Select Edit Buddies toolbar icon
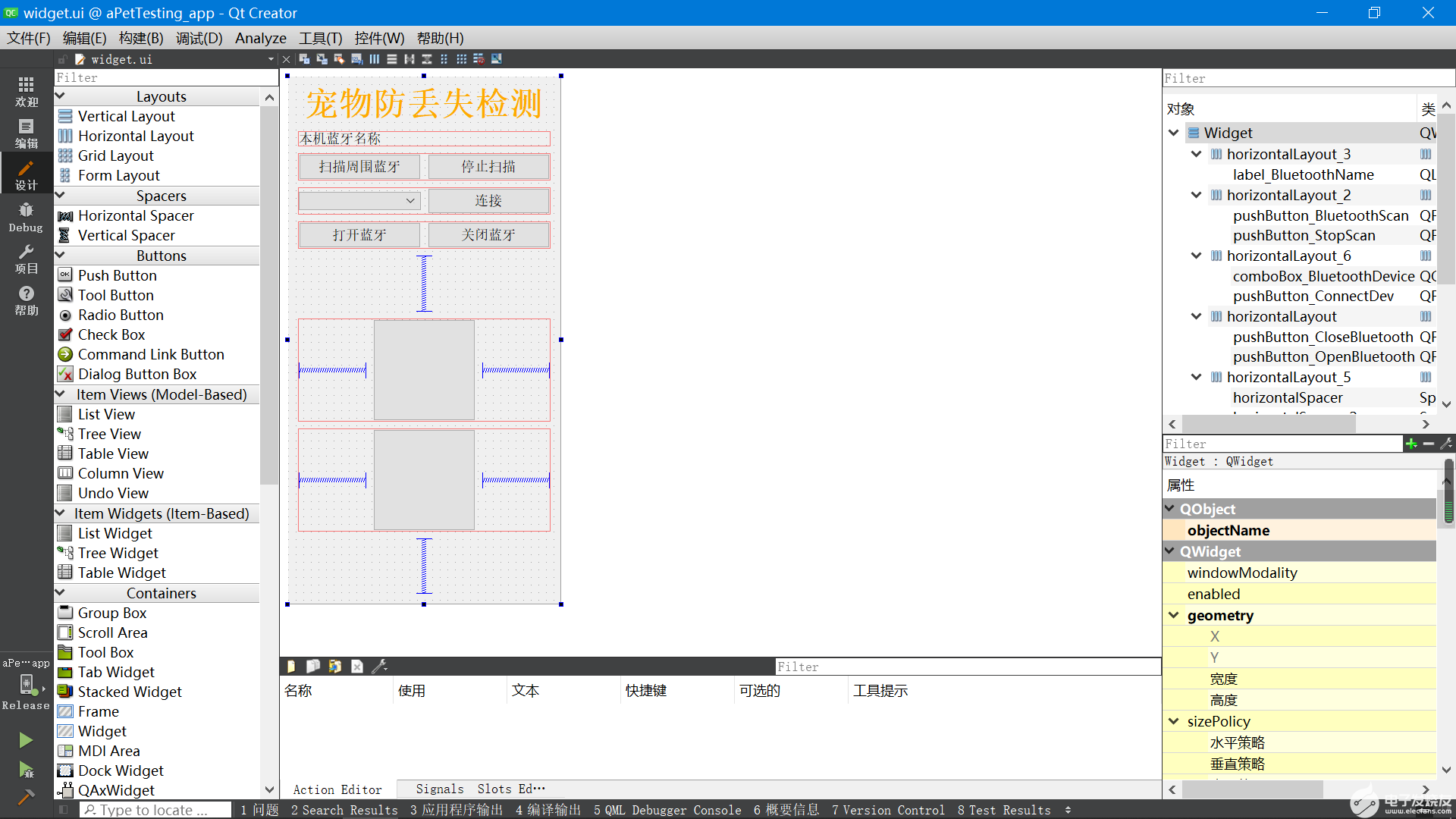Viewport: 1456px width, 819px height. pyautogui.click(x=339, y=58)
